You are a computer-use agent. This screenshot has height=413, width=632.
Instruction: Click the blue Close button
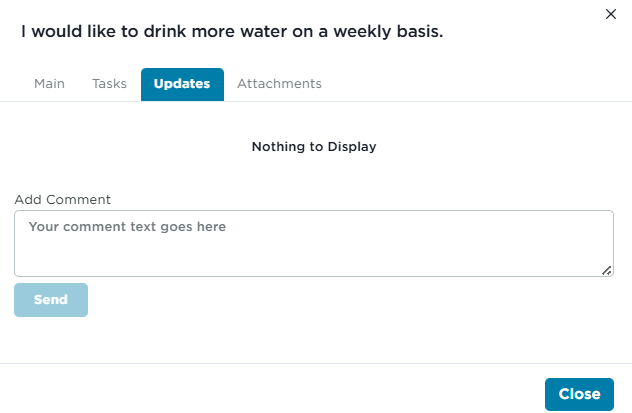click(x=579, y=394)
